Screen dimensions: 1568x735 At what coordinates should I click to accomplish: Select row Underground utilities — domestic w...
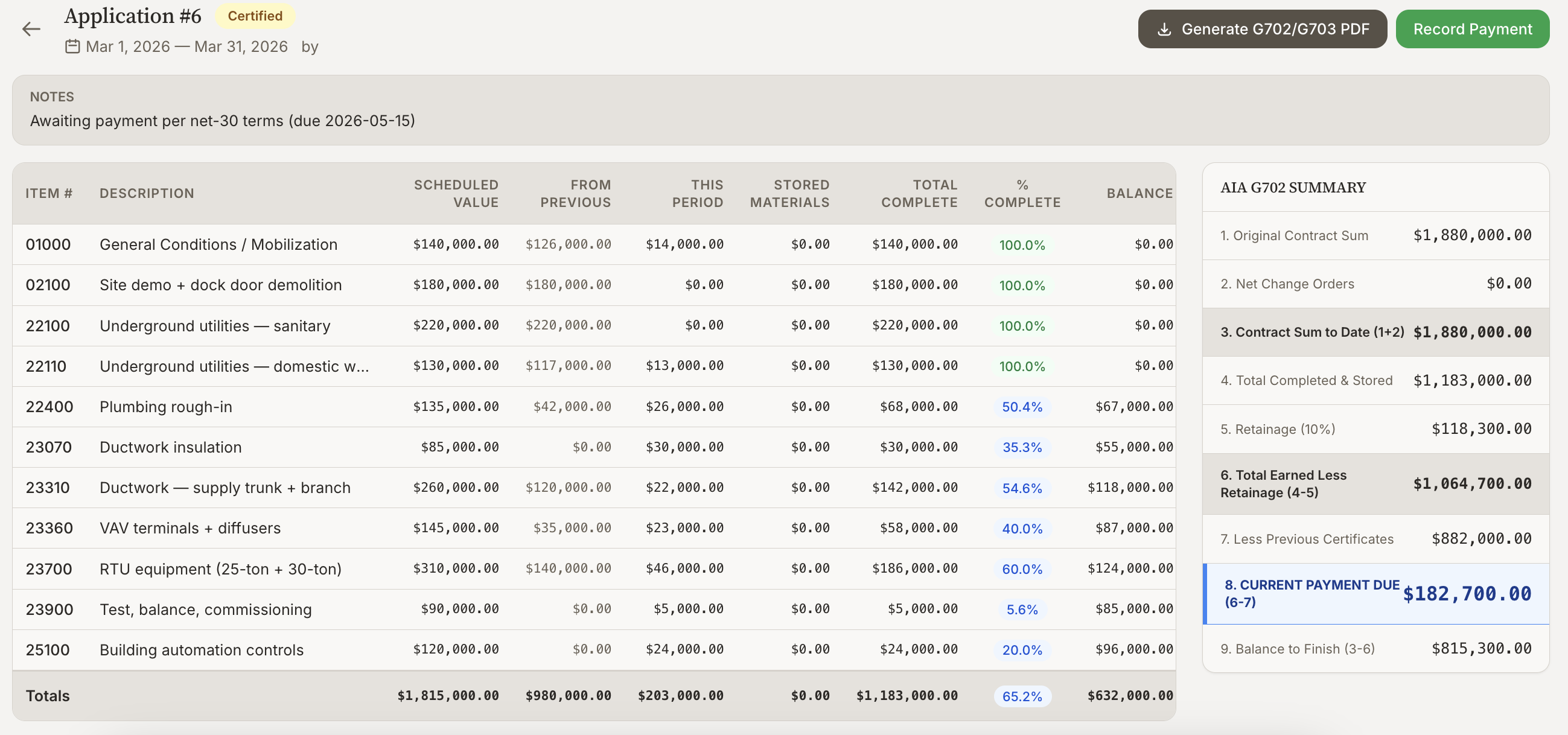(x=593, y=366)
